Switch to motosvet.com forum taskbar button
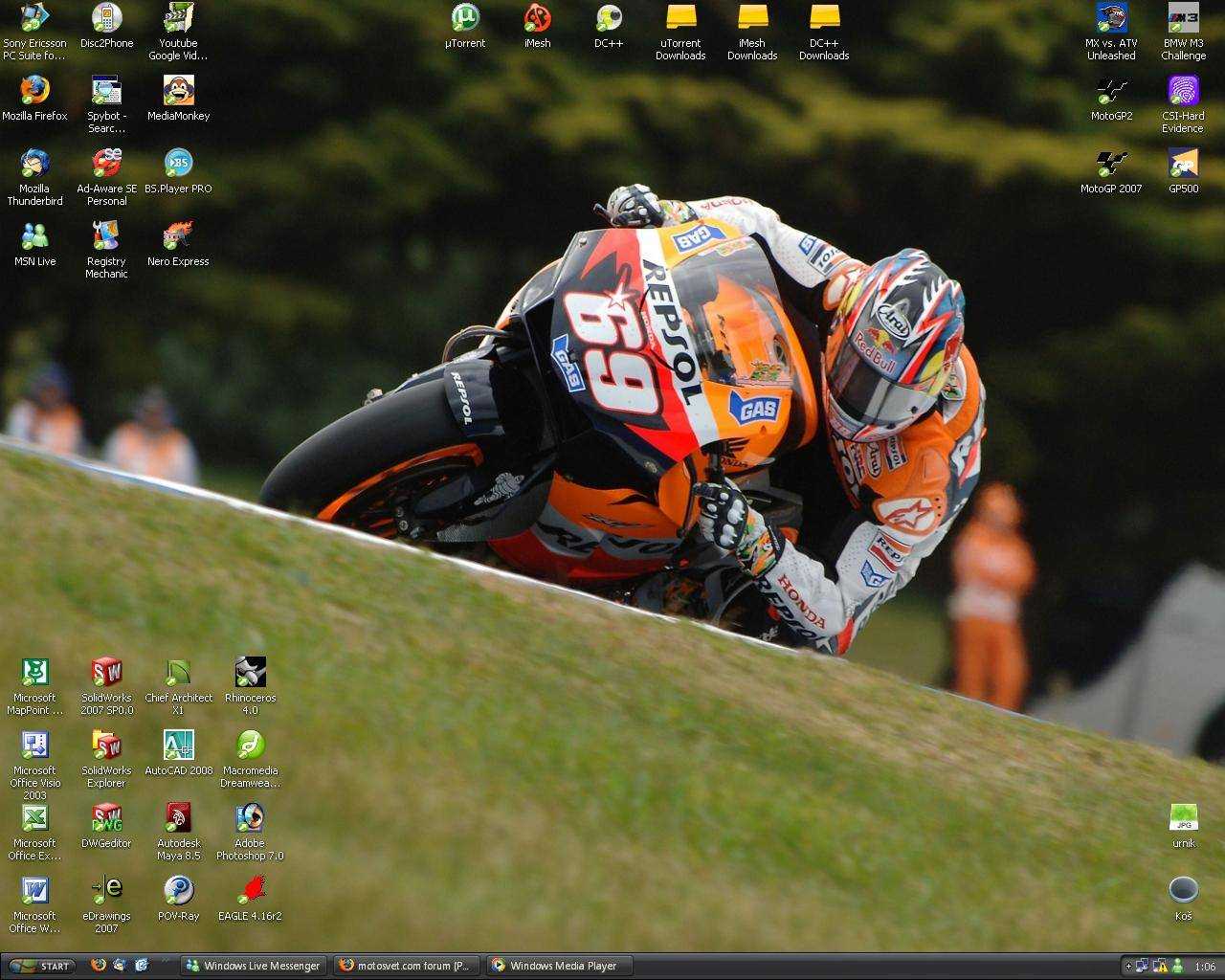 click(x=406, y=966)
